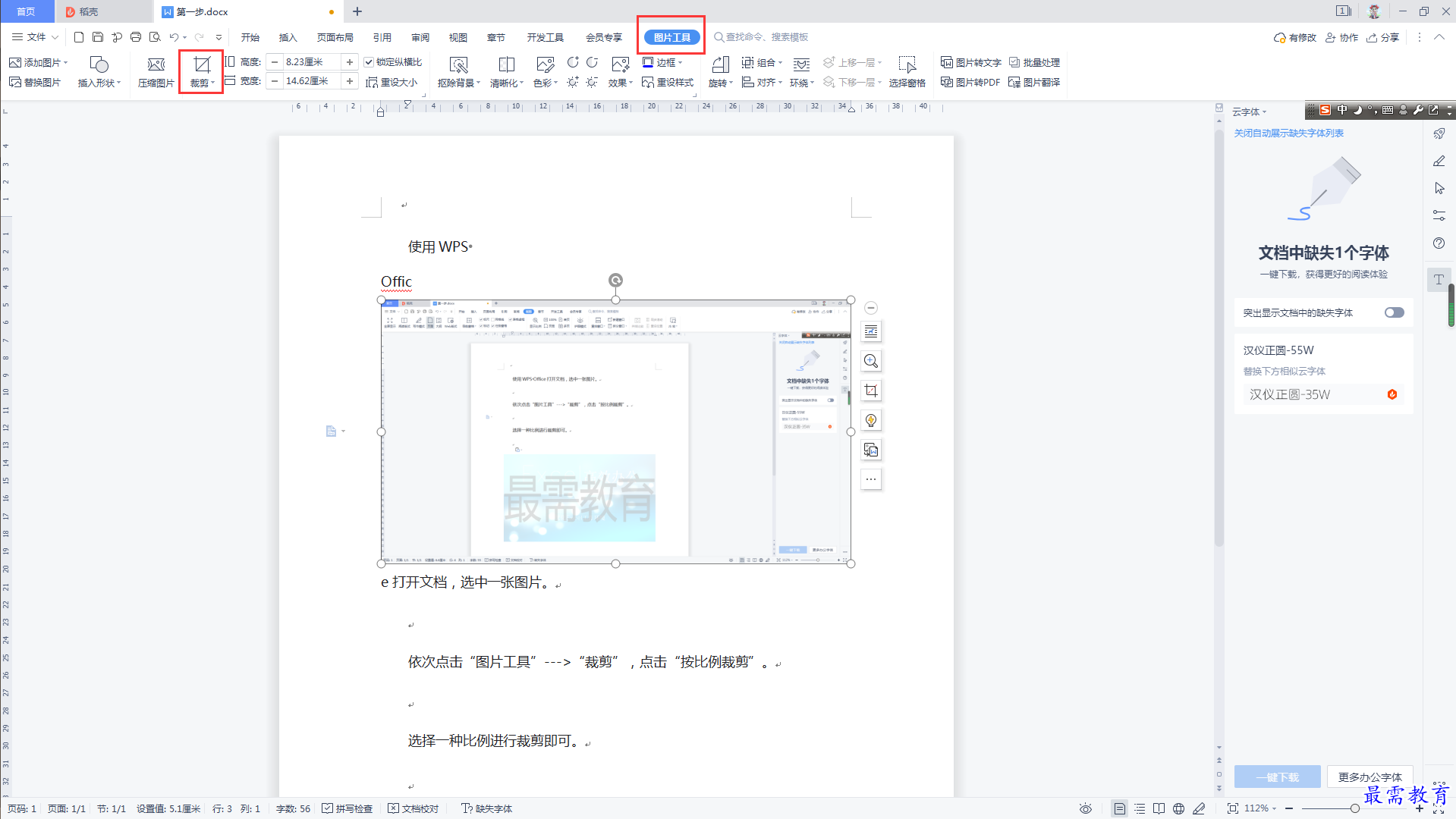This screenshot has width=1456, height=819.
Task: Click Reset Size (重设大小)
Action: click(392, 82)
